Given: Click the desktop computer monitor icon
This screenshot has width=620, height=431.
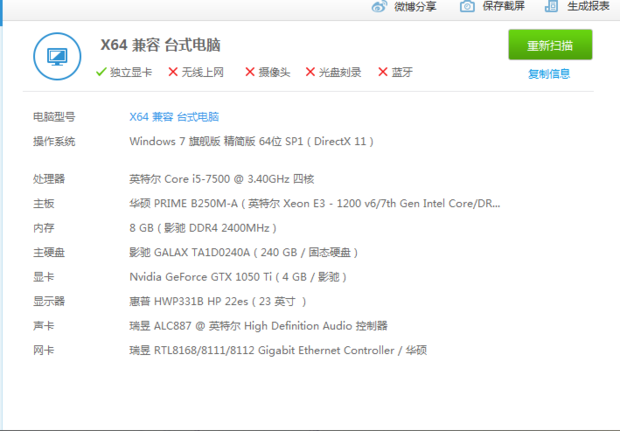Looking at the screenshot, I should point(57,57).
